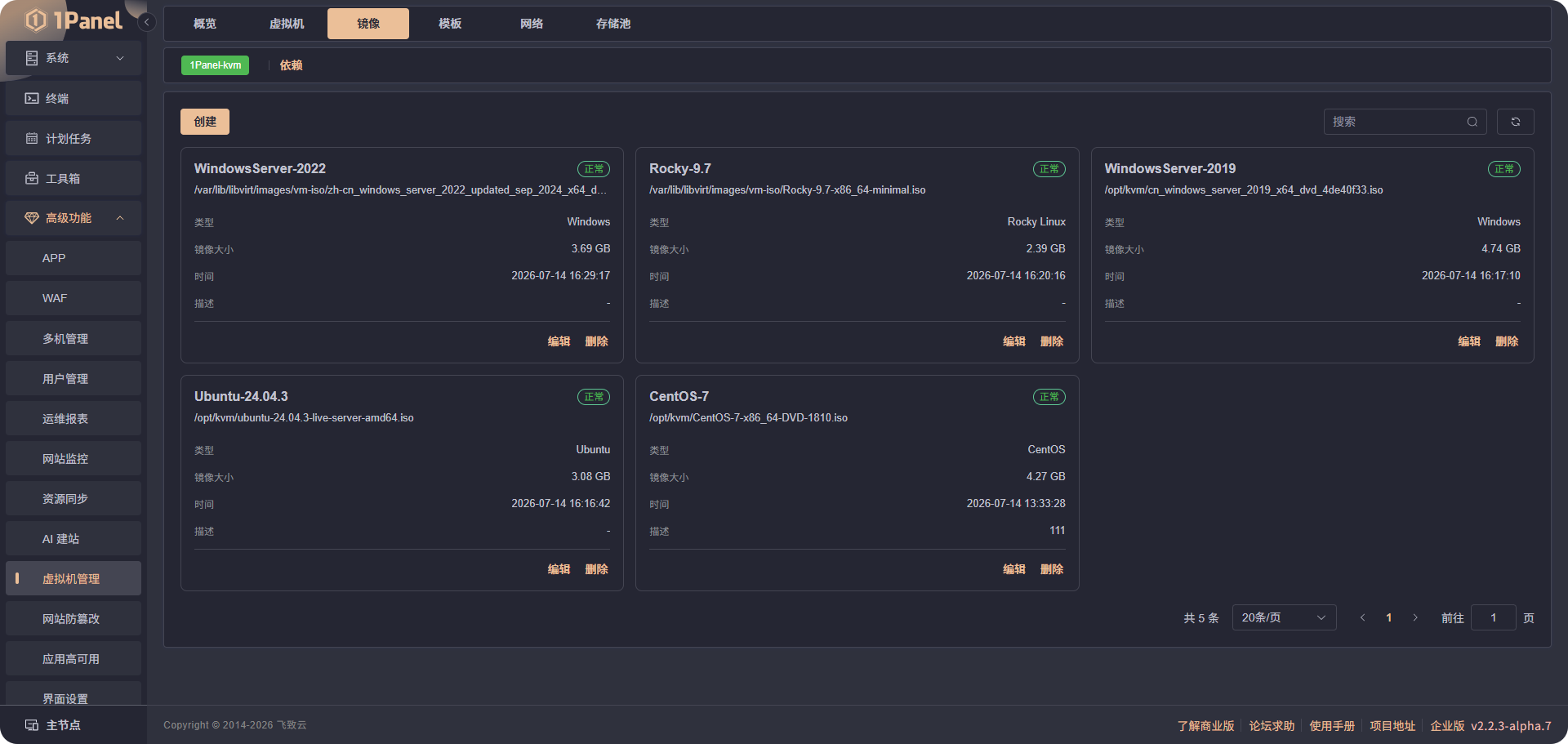
Task: Edit the WindowsServer-2022 image
Action: point(559,341)
